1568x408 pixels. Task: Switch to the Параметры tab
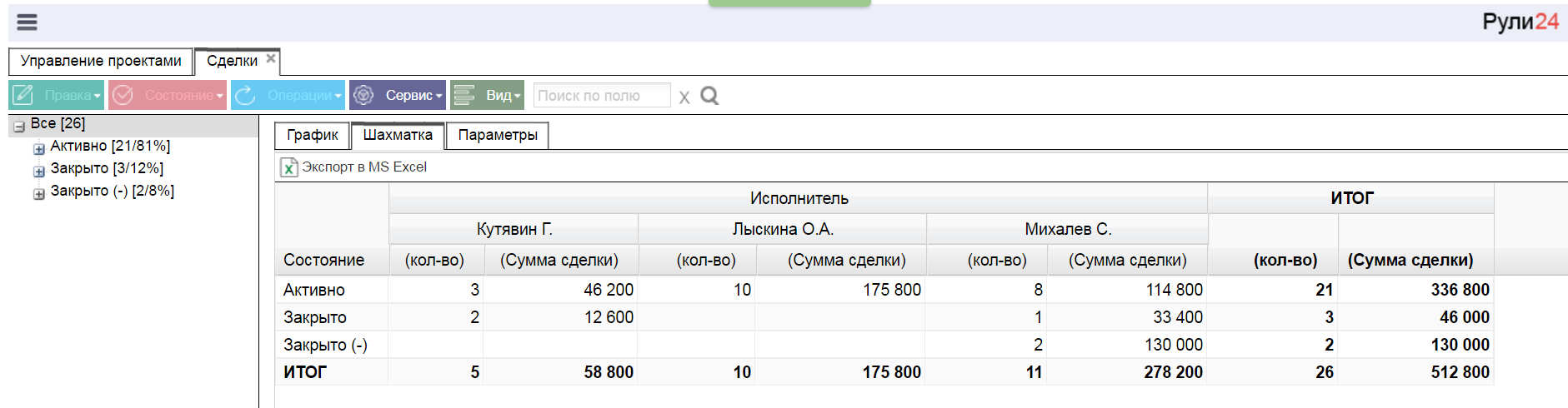click(x=498, y=135)
